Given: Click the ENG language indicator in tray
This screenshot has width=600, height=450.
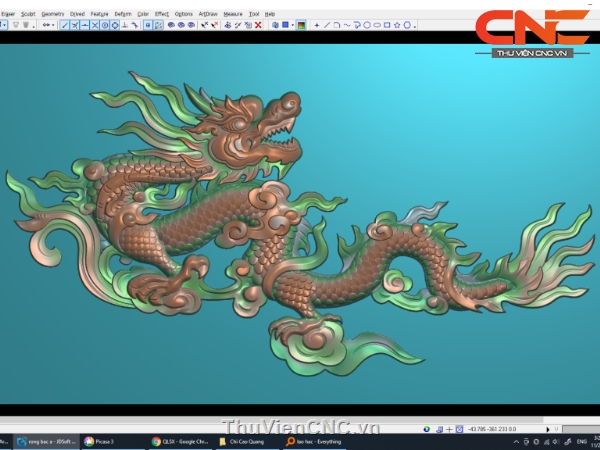Looking at the screenshot, I should tap(582, 442).
